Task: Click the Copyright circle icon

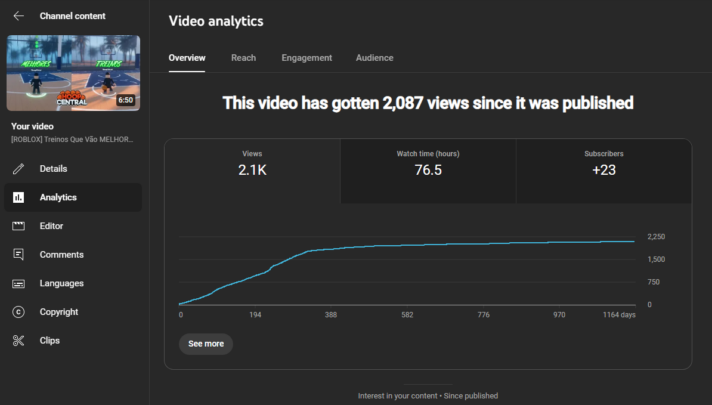Action: [18, 312]
